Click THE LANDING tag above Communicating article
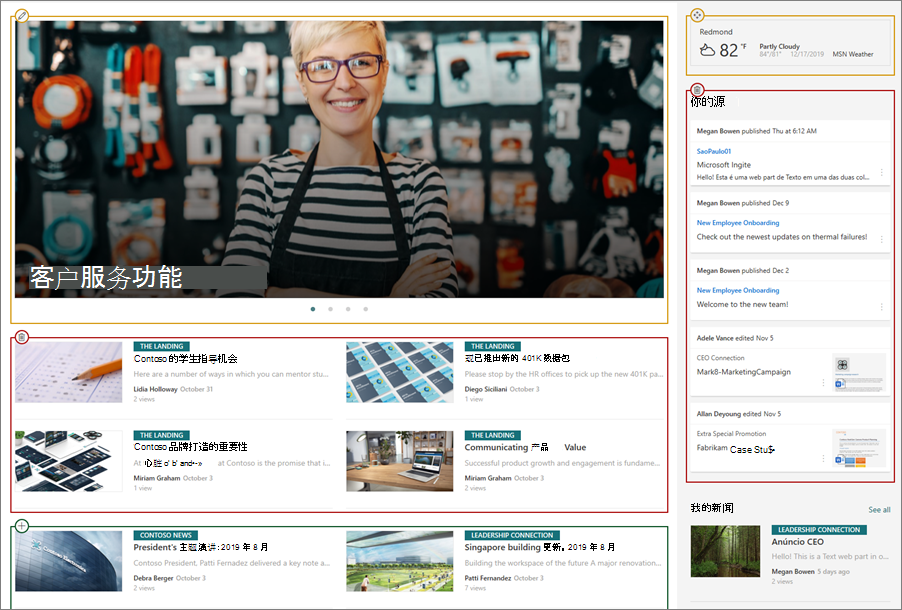Screen dimensions: 902x610 (x=492, y=435)
